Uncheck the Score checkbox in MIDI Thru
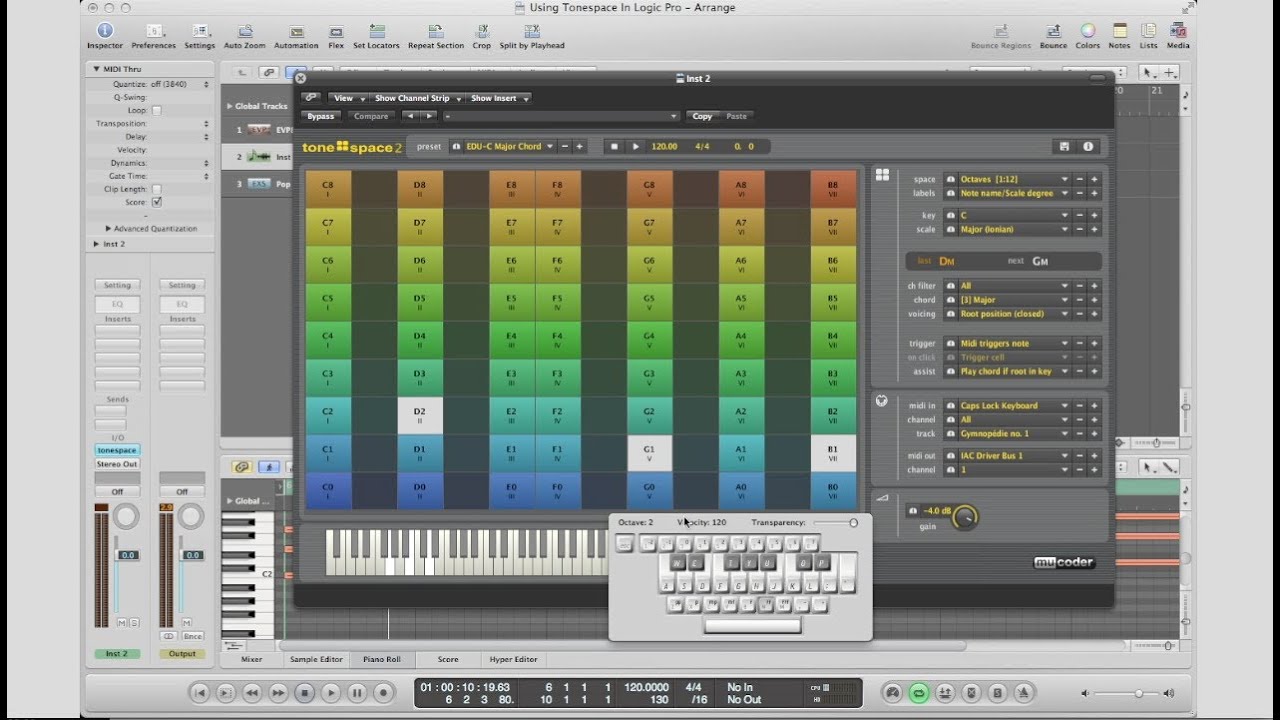The height and width of the screenshot is (720, 1280). 156,202
